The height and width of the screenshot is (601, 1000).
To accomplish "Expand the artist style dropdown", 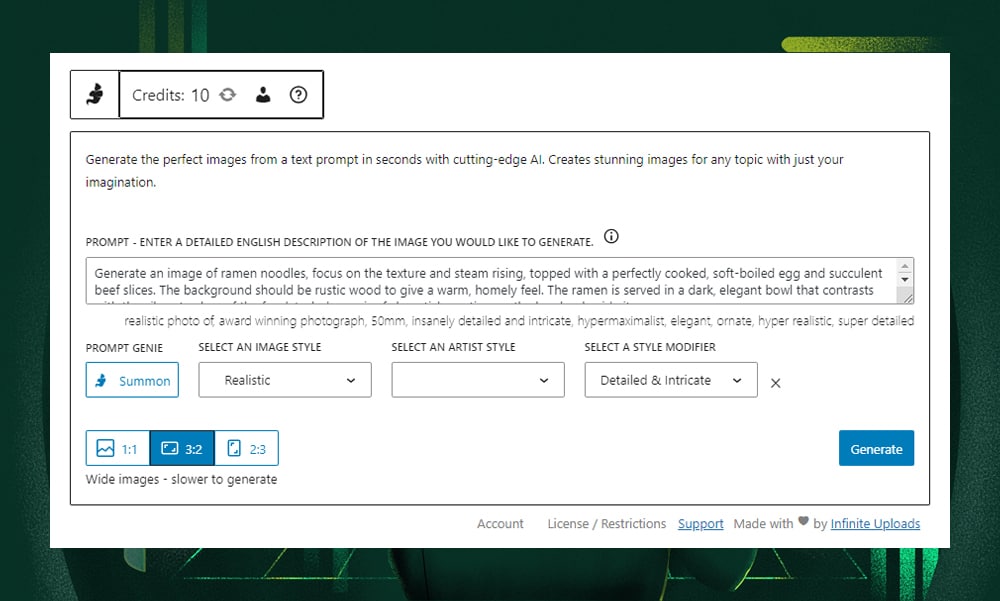I will [x=478, y=380].
